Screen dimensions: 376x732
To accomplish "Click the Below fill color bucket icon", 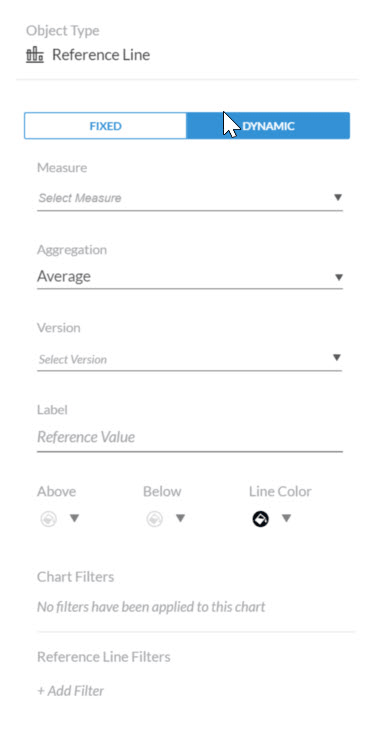I will point(155,519).
